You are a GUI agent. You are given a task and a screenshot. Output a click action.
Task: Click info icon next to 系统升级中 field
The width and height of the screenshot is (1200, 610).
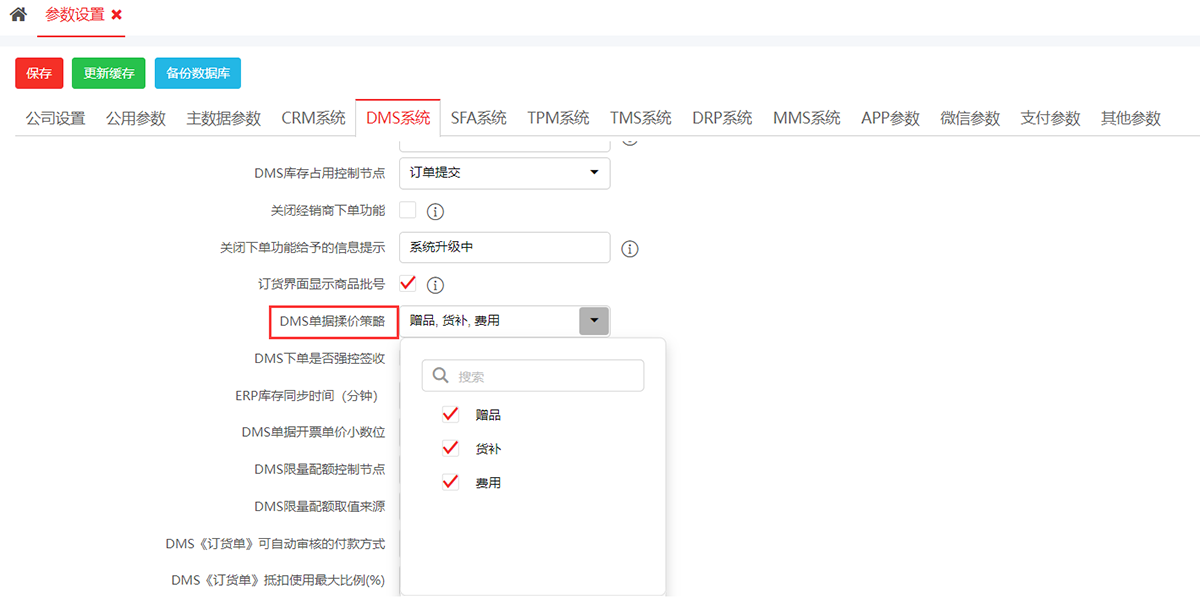[x=629, y=249]
